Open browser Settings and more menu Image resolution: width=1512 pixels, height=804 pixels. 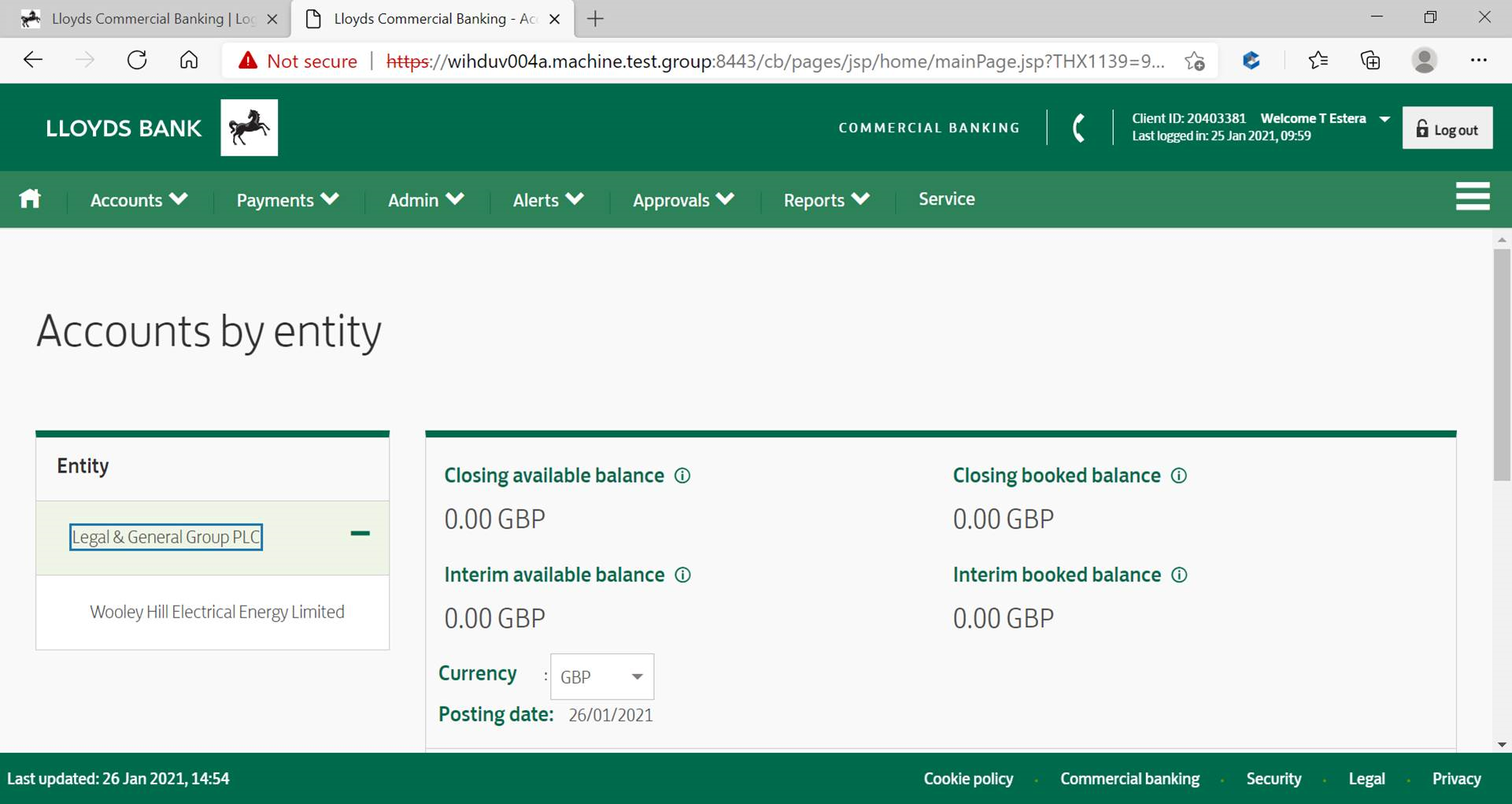(x=1478, y=60)
